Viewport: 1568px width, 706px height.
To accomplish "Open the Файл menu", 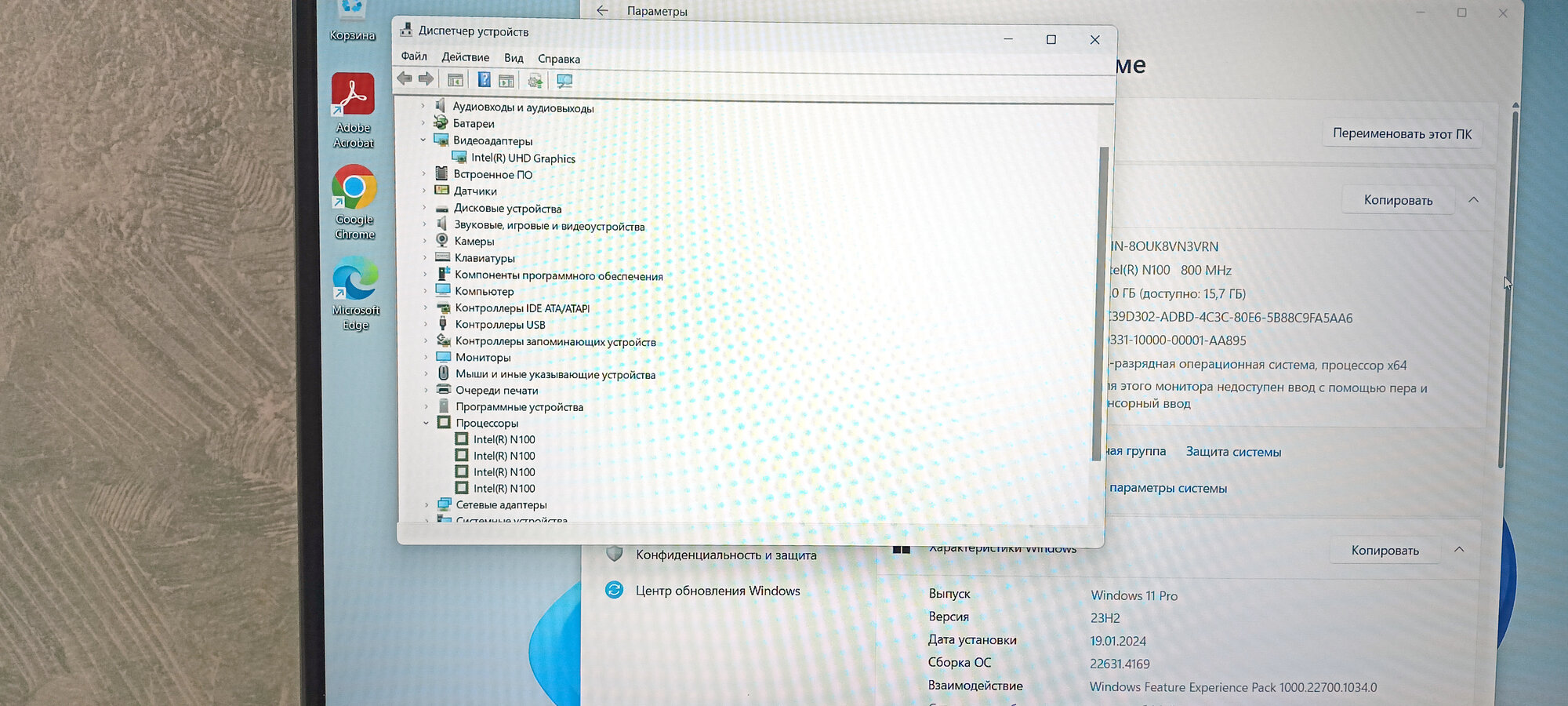I will (414, 56).
